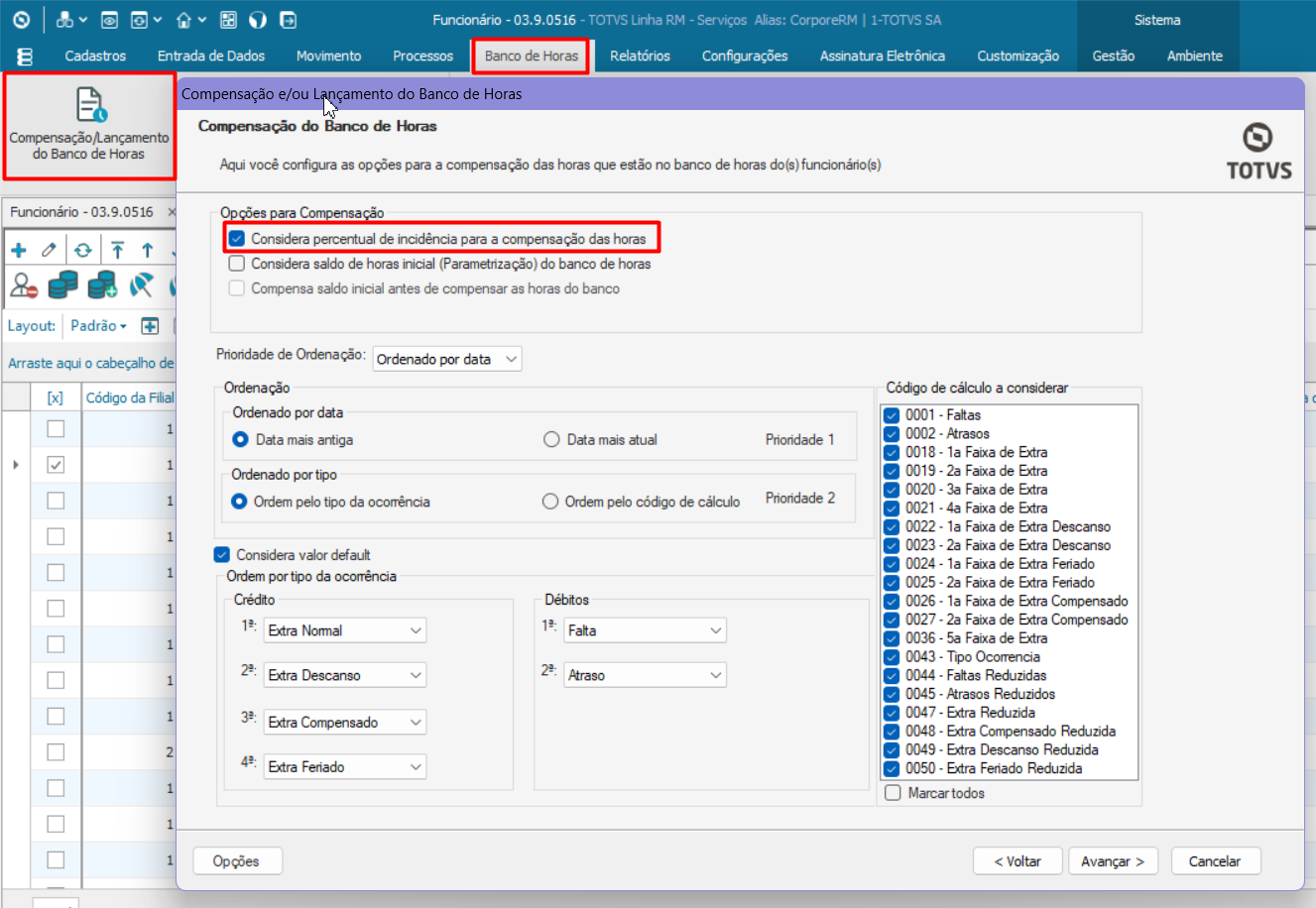Go to first record with barred up-arrow icon
This screenshot has height=908, width=1316.
point(117,250)
